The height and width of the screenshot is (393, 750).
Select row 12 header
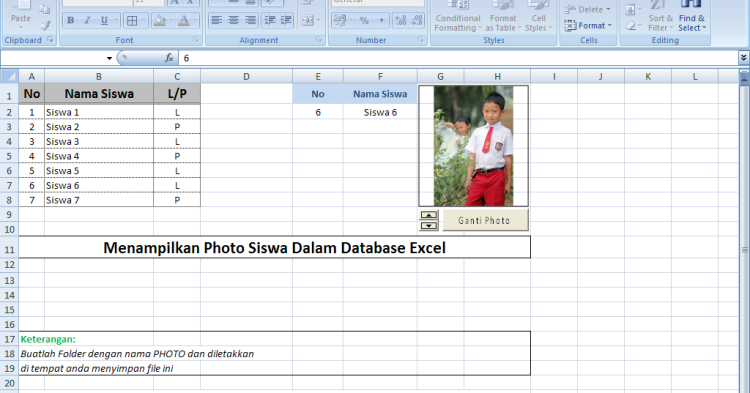coord(10,265)
